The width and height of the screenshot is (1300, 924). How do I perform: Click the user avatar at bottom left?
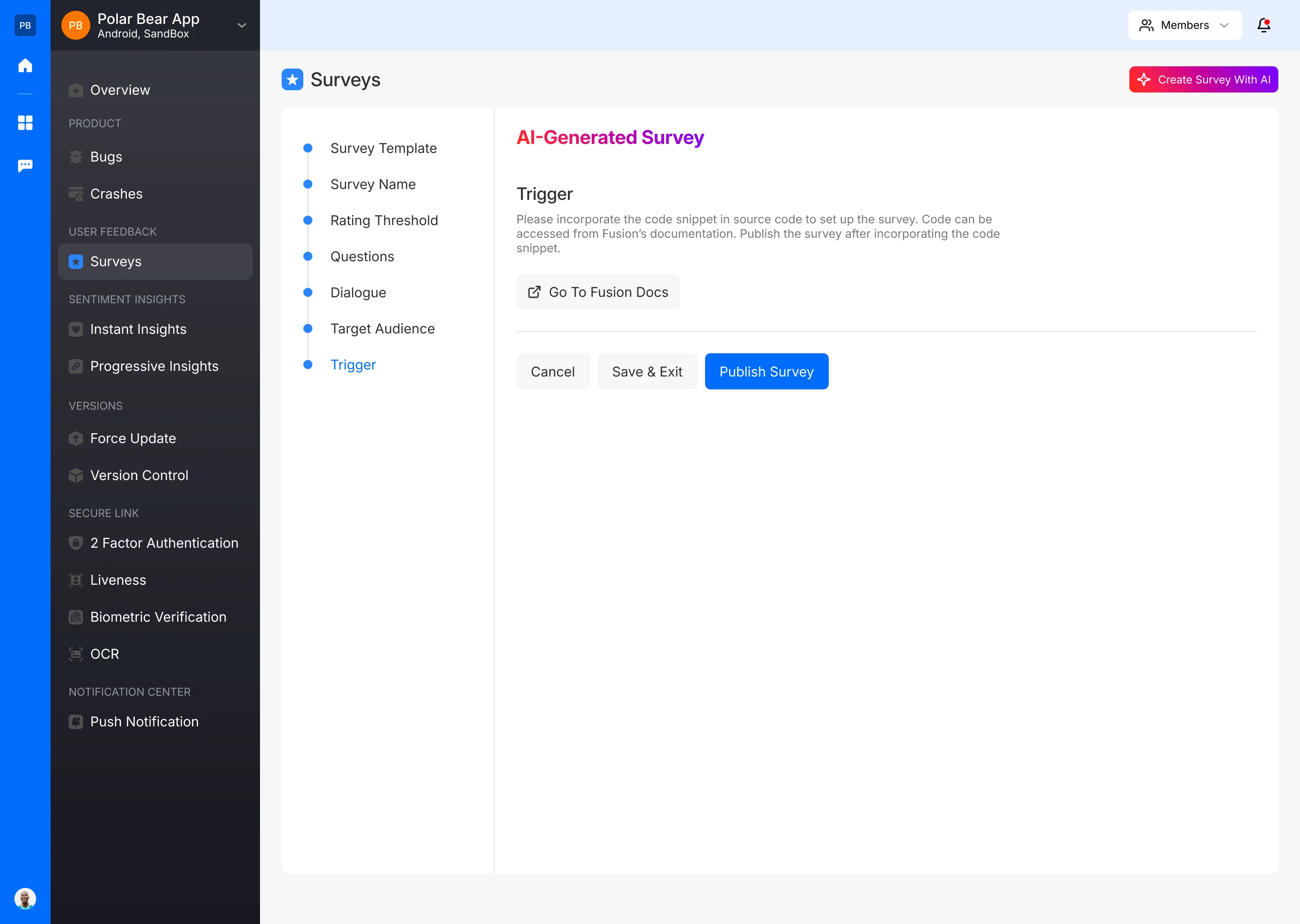click(25, 898)
